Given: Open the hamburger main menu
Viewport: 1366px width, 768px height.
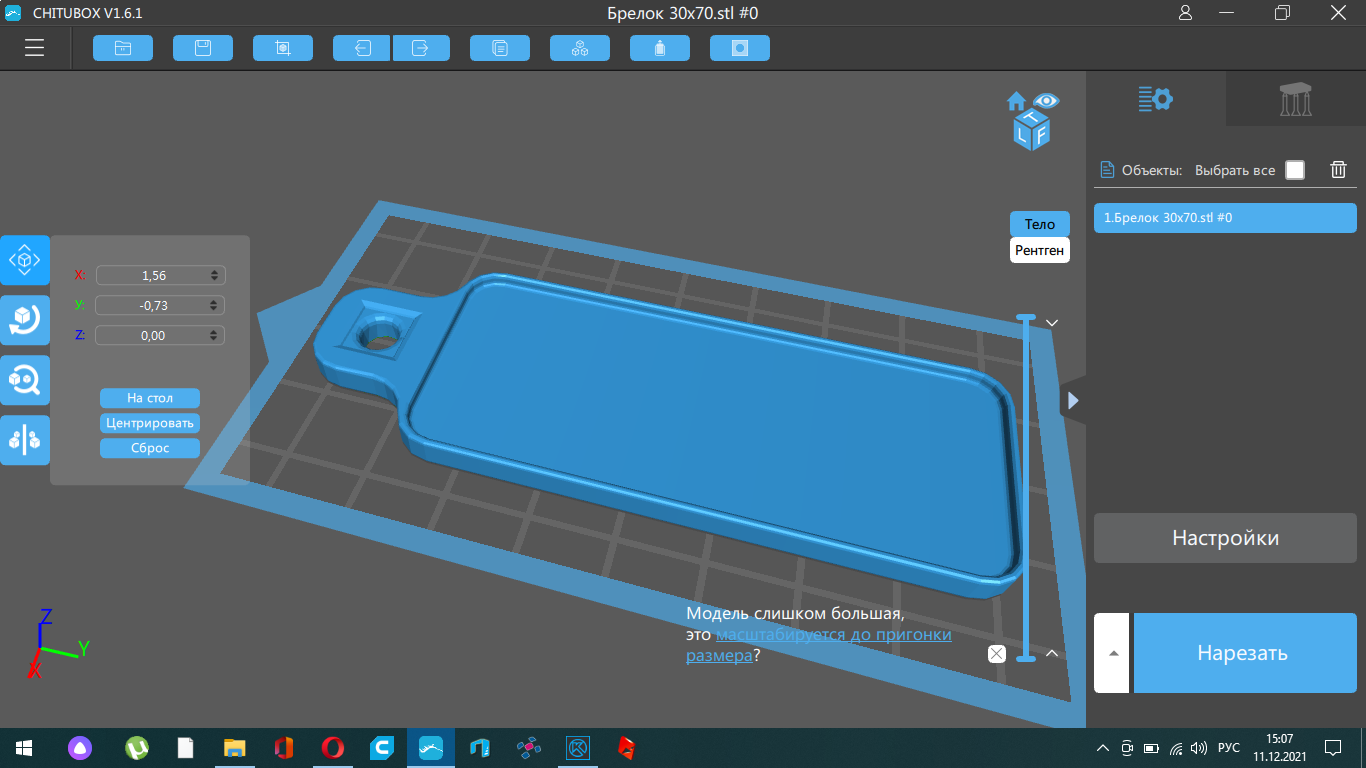Looking at the screenshot, I should (35, 48).
